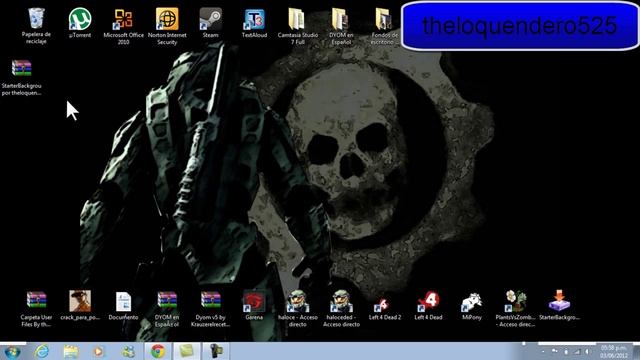
Task: Click the theloquendero525 blue banner
Action: (x=520, y=26)
